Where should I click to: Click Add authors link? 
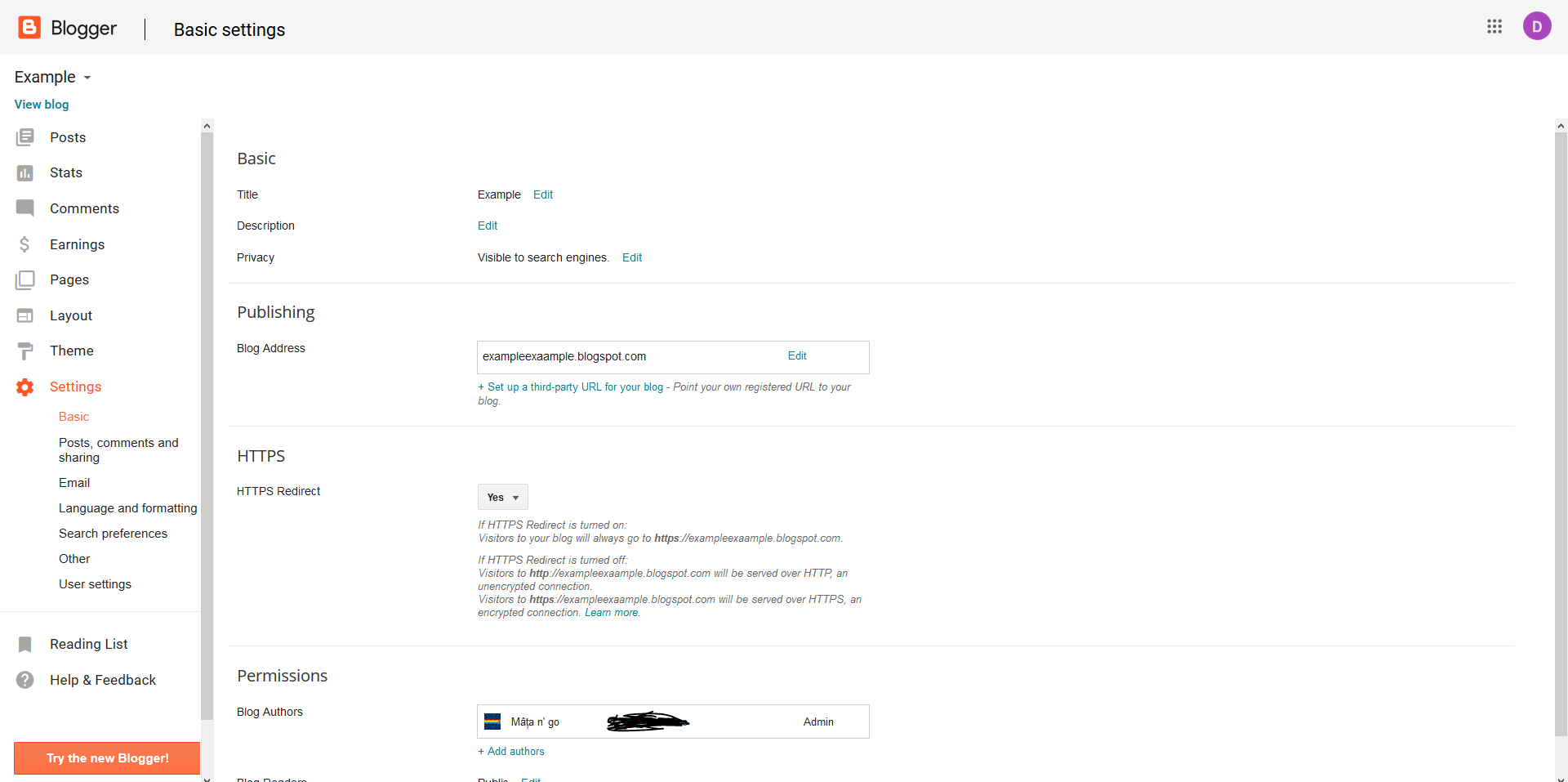click(x=515, y=752)
